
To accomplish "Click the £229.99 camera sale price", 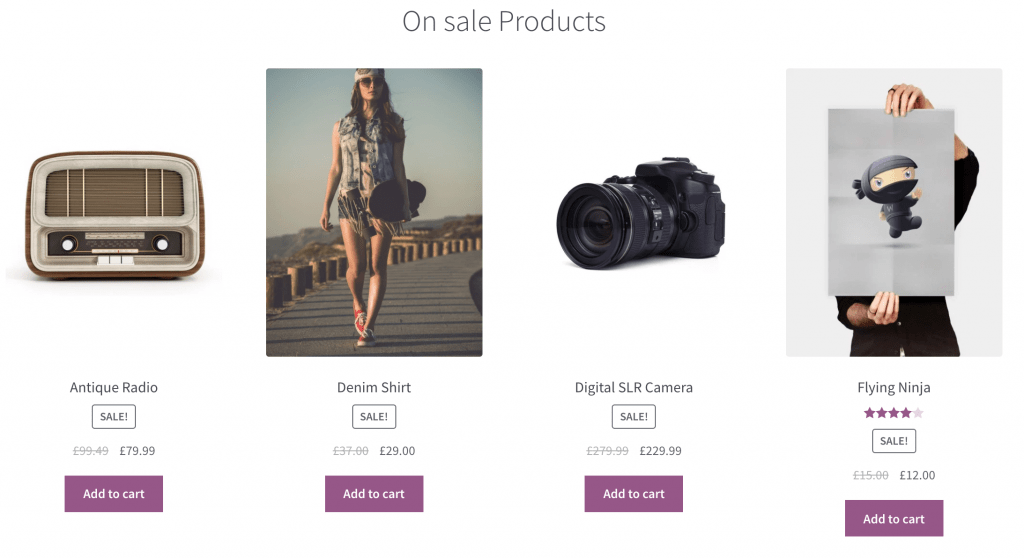I will (x=660, y=451).
